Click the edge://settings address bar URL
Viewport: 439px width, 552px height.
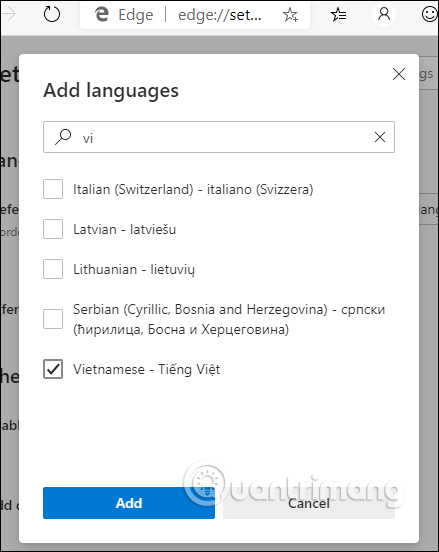click(220, 15)
